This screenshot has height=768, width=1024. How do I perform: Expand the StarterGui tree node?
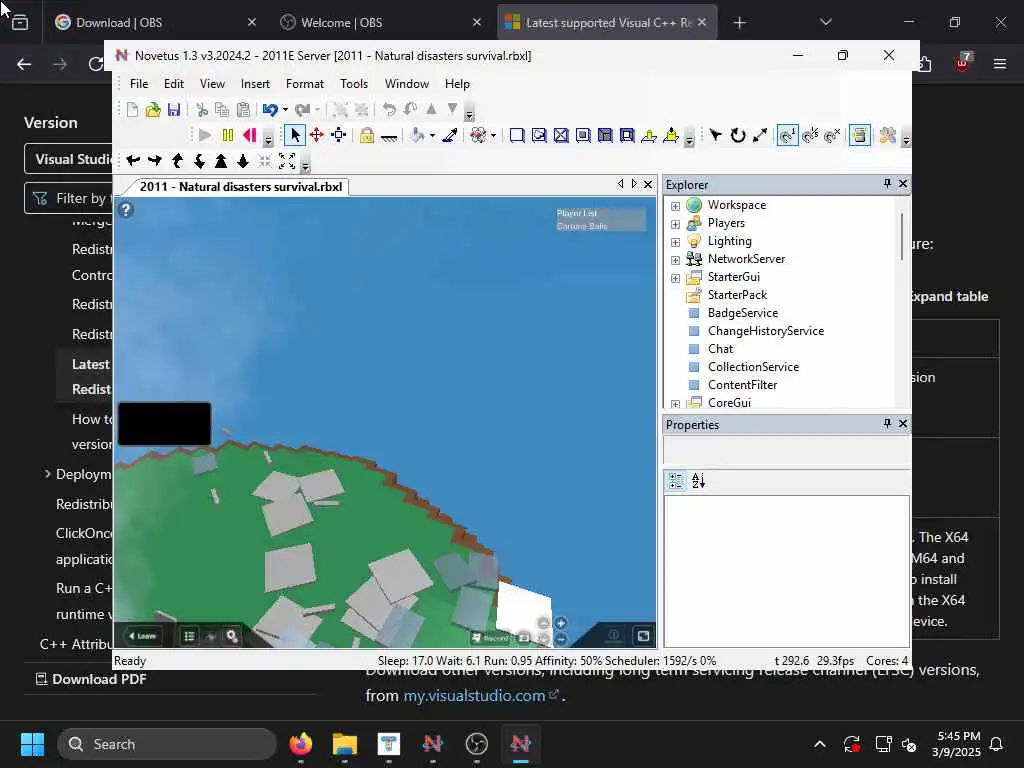click(675, 278)
